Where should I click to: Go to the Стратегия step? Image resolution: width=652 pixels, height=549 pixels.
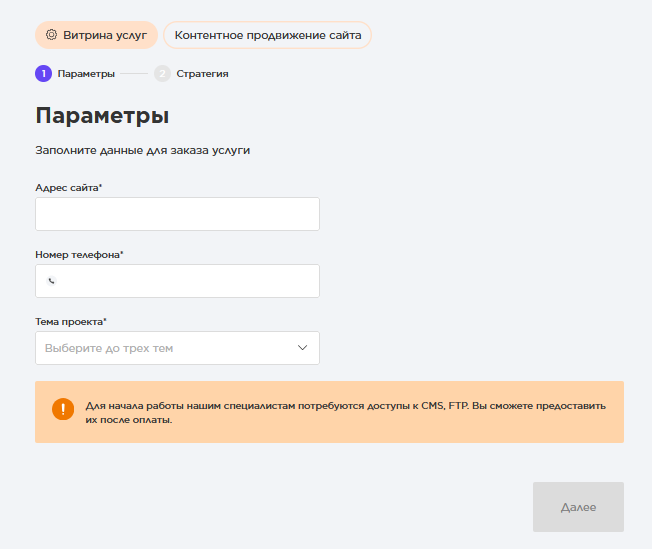[x=202, y=73]
